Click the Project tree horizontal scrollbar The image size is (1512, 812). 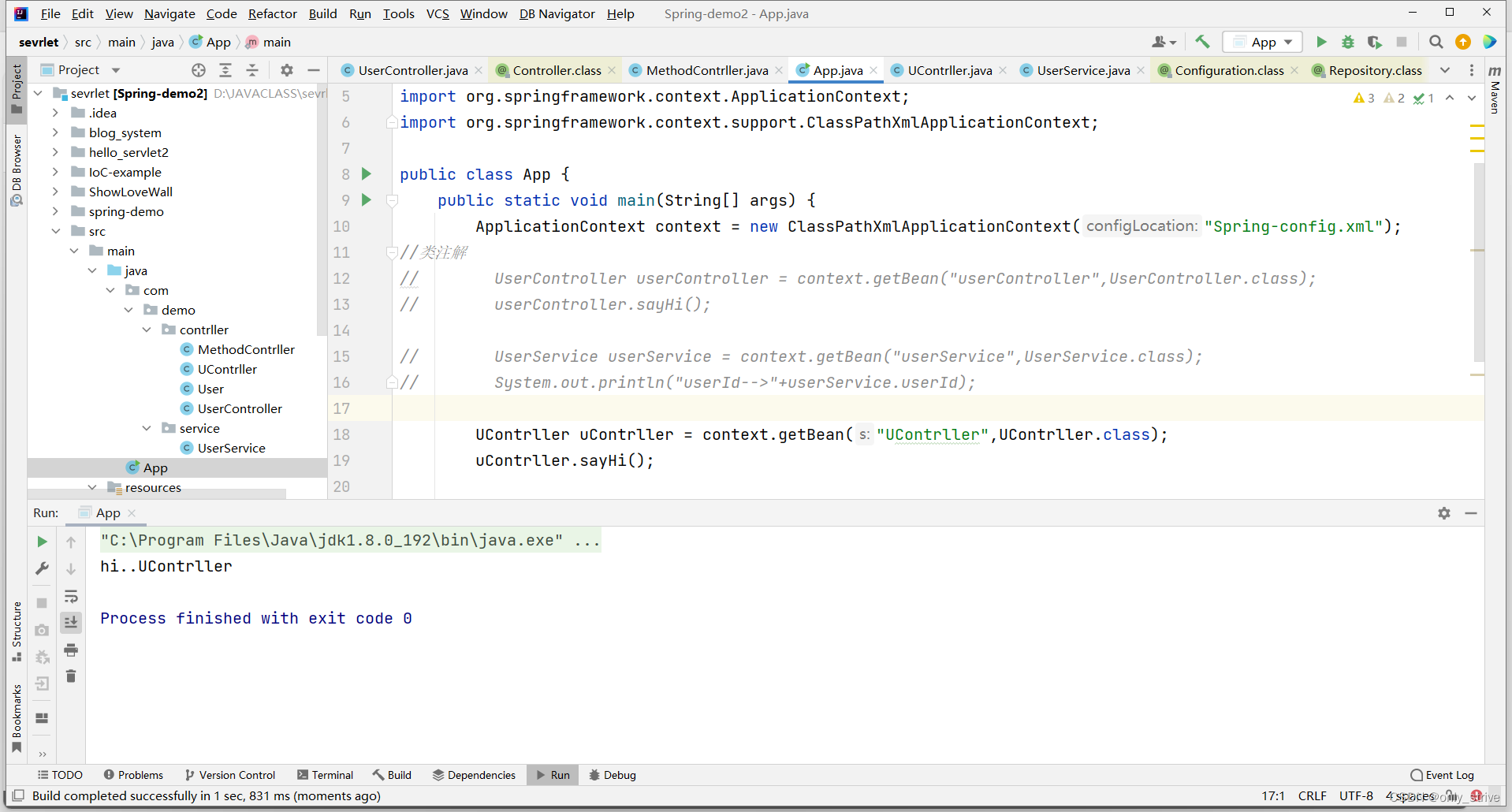pos(156,494)
